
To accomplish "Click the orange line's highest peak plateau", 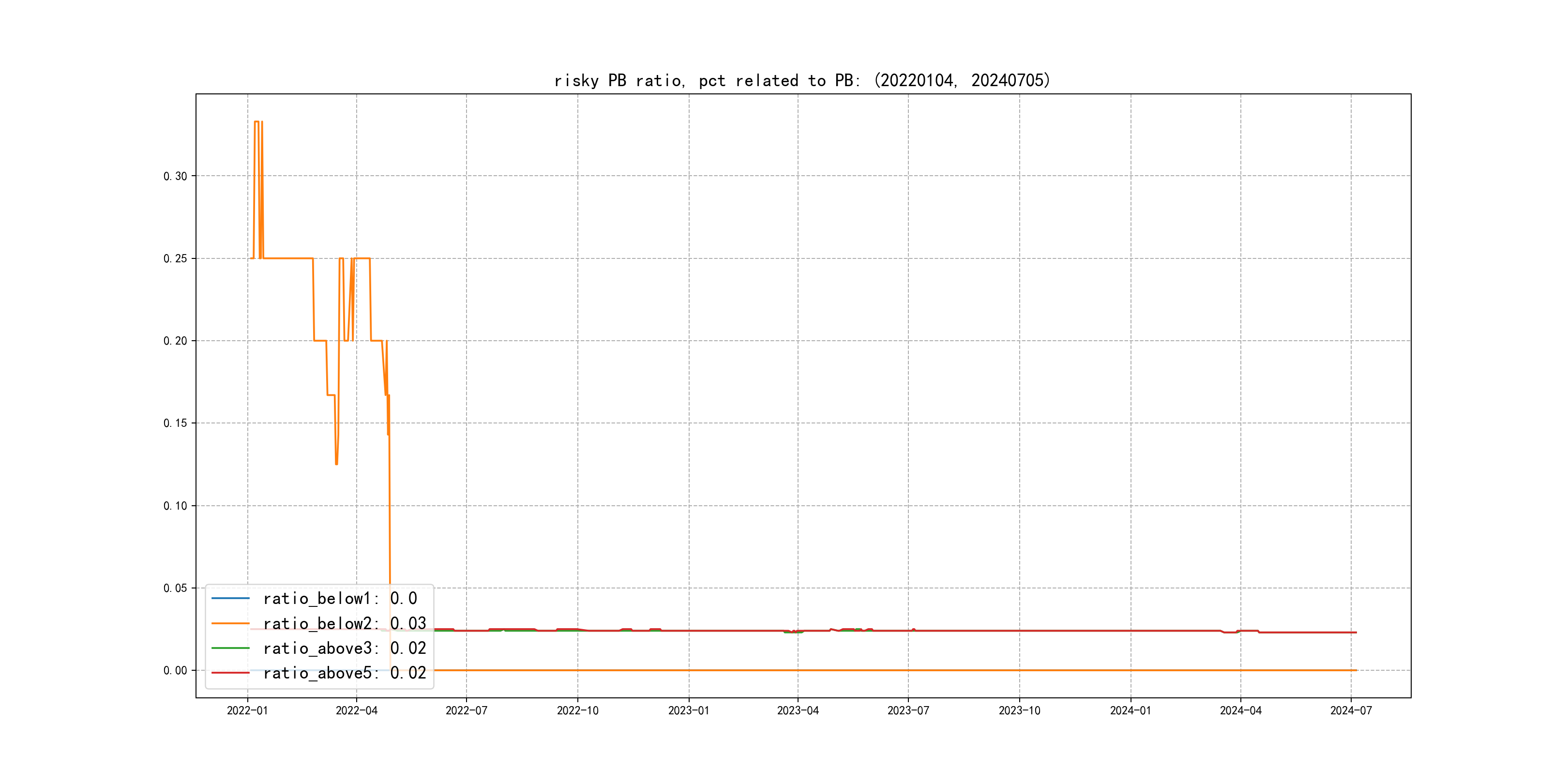I will pos(257,122).
